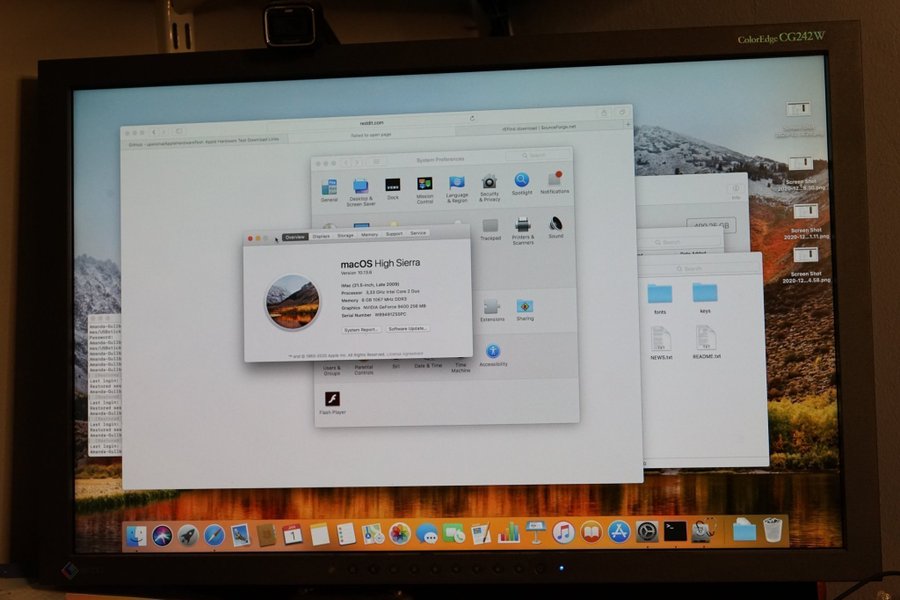Open Downloads folder in the Dock

[x=744, y=530]
